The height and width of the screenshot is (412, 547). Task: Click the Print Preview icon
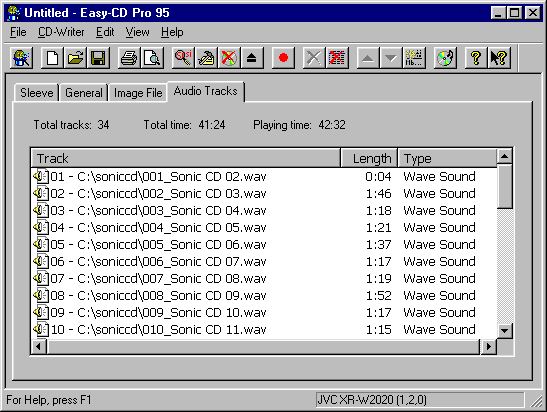(152, 58)
